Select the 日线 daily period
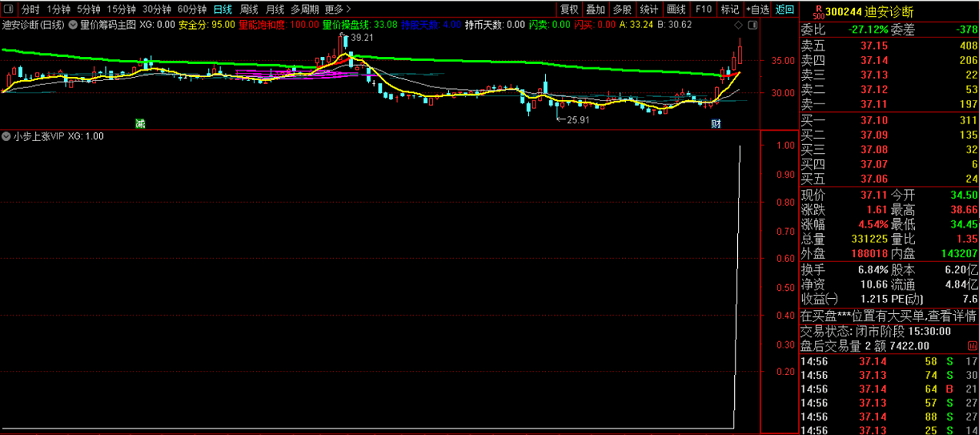Image resolution: width=980 pixels, height=435 pixels. [x=222, y=9]
